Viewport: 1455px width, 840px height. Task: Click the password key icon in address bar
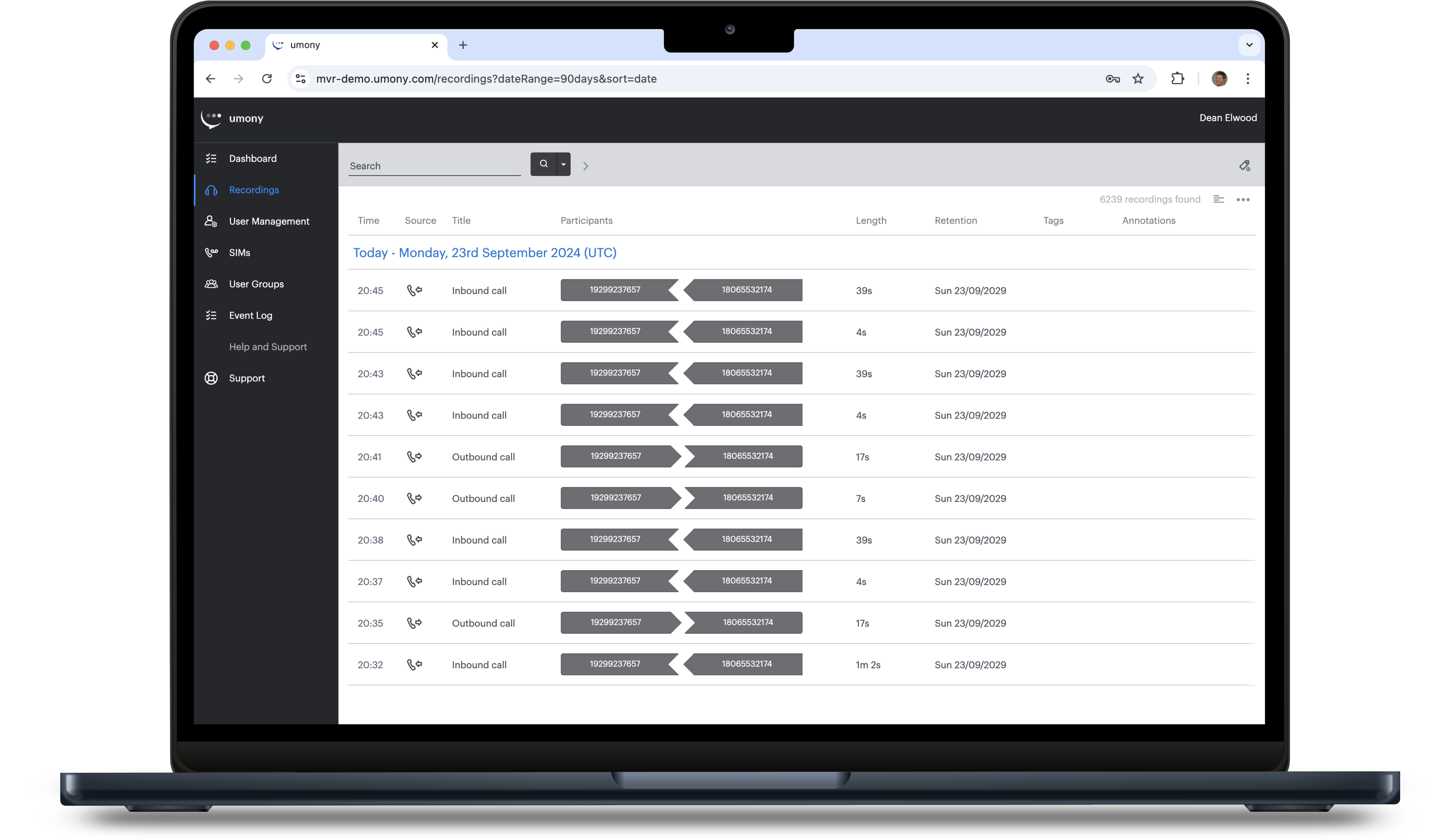[x=1112, y=79]
